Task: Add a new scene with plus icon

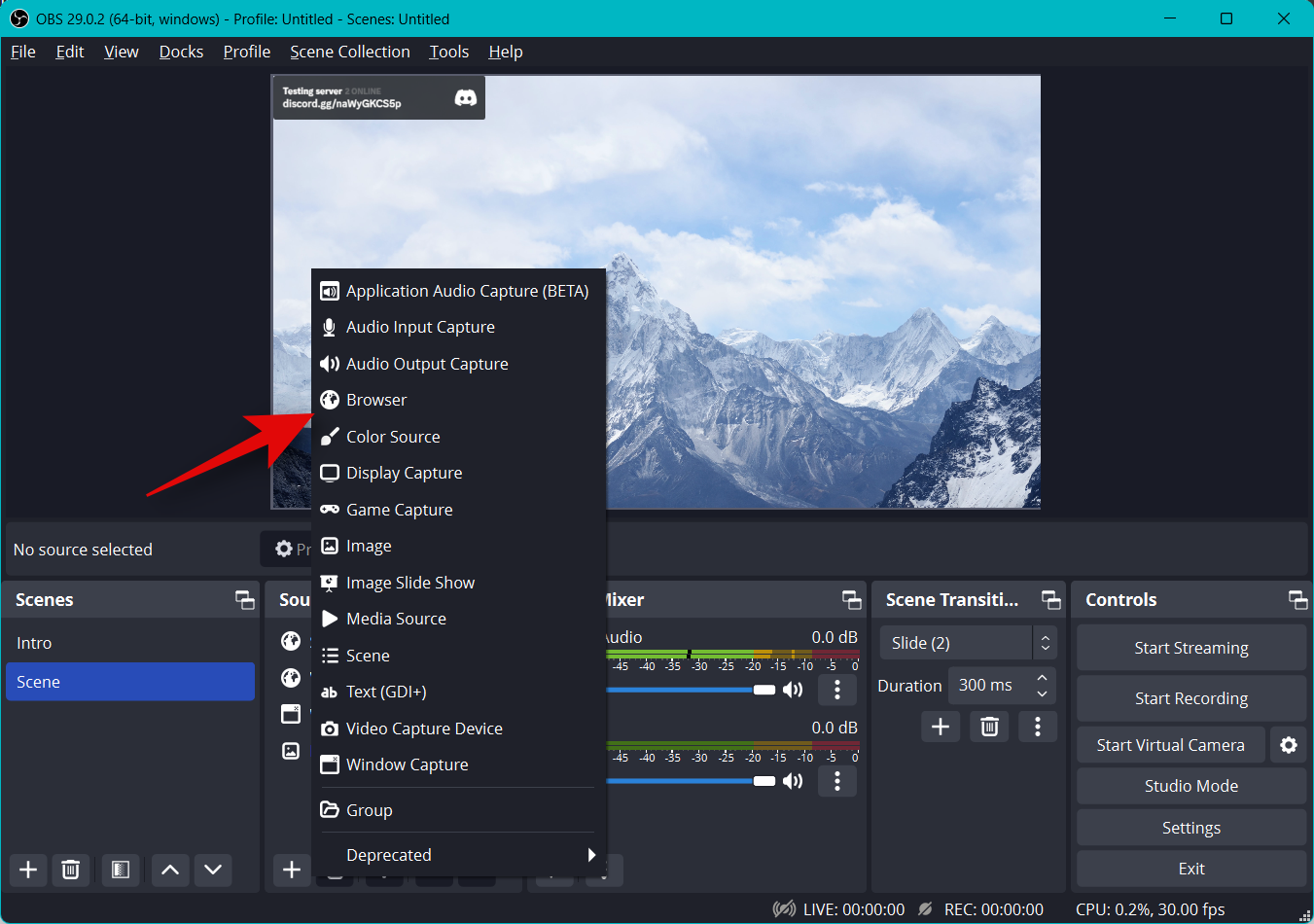Action: [x=28, y=870]
